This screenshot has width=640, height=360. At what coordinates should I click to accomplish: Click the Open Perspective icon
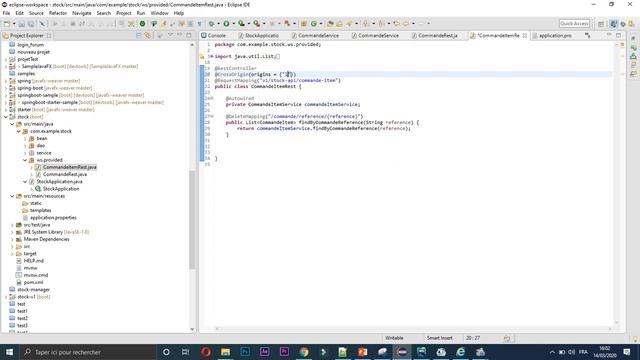click(601, 24)
